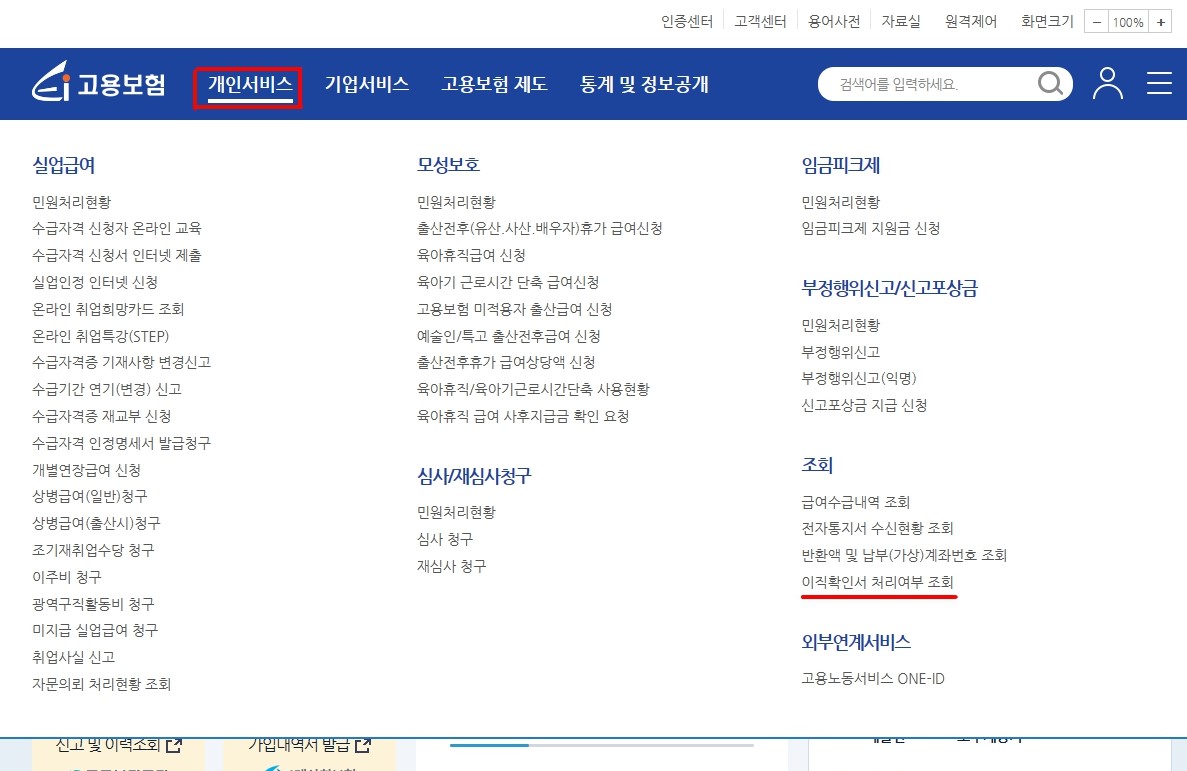Open 수급자격 신청서 인터넷 제출
Screen dimensions: 1187x771
click(117, 255)
